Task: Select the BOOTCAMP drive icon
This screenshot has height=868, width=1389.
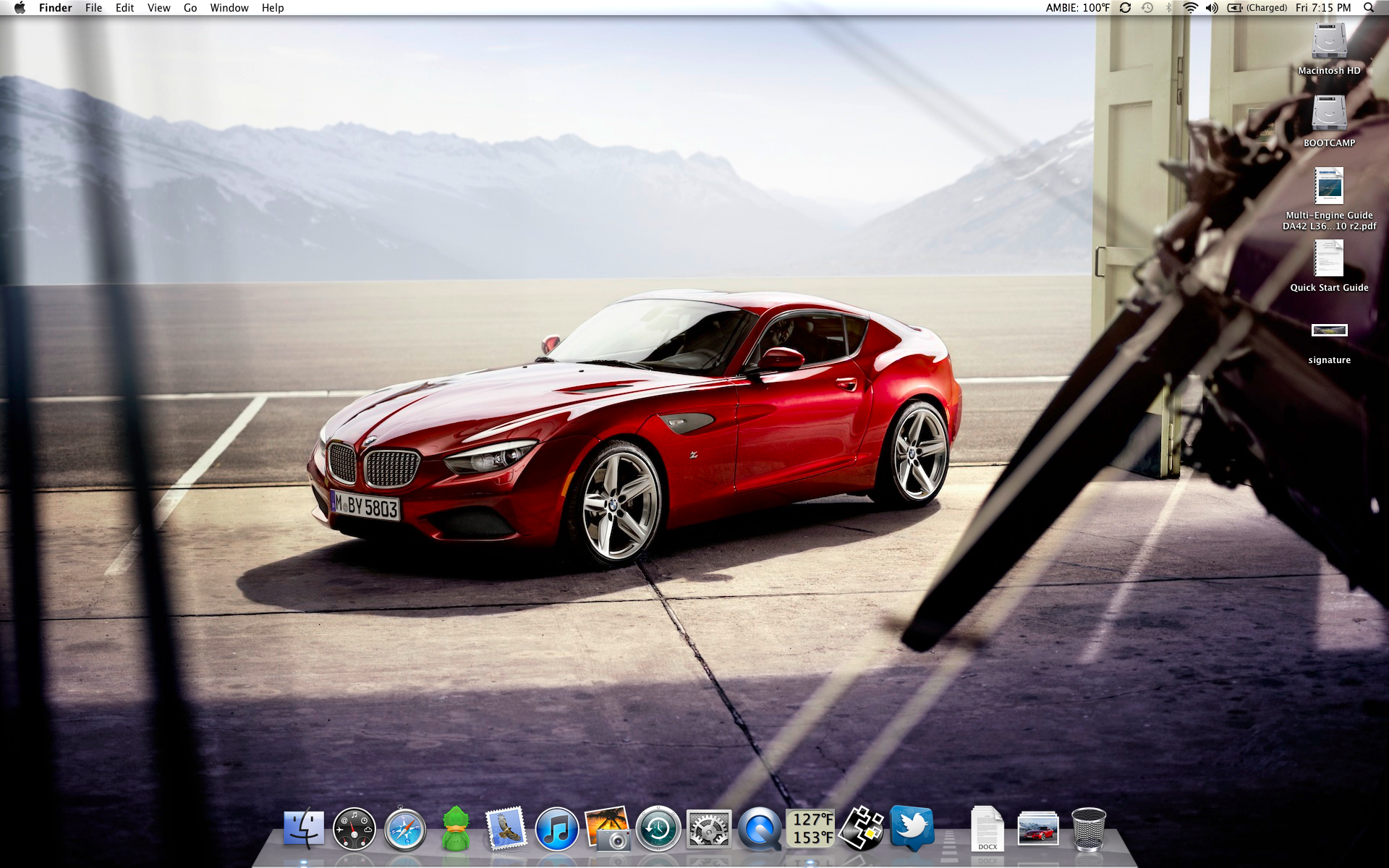Action: (x=1329, y=114)
